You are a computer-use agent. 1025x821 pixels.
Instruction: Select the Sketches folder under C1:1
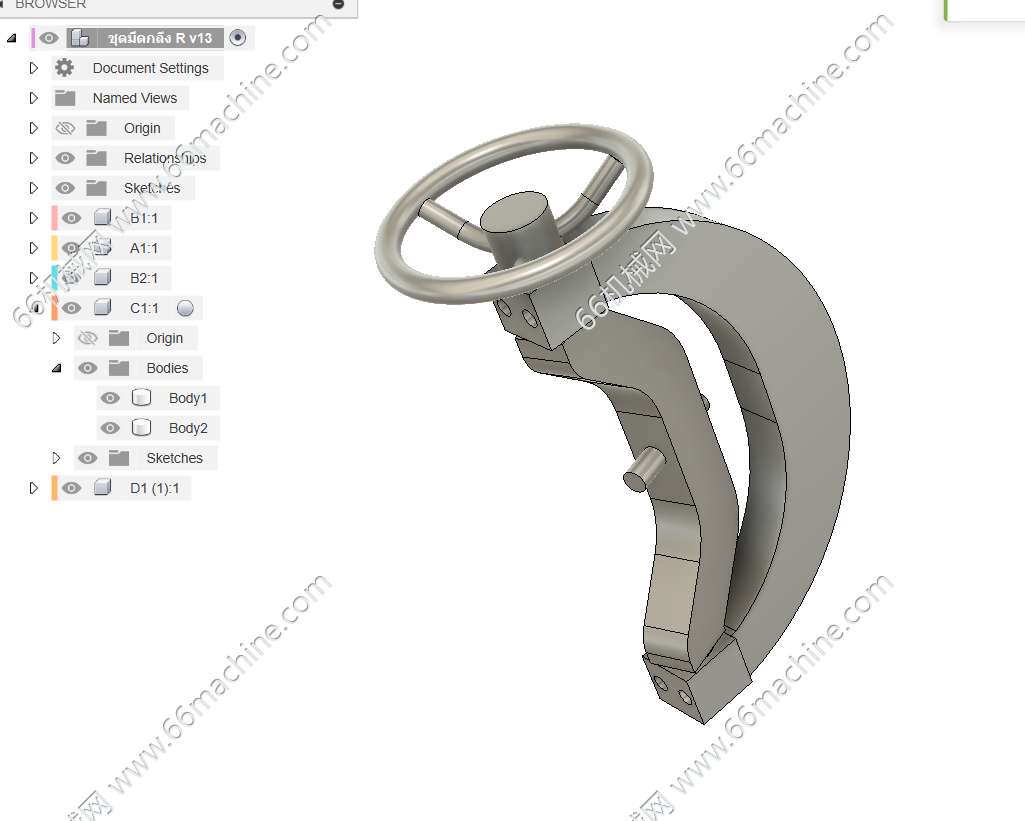[174, 458]
